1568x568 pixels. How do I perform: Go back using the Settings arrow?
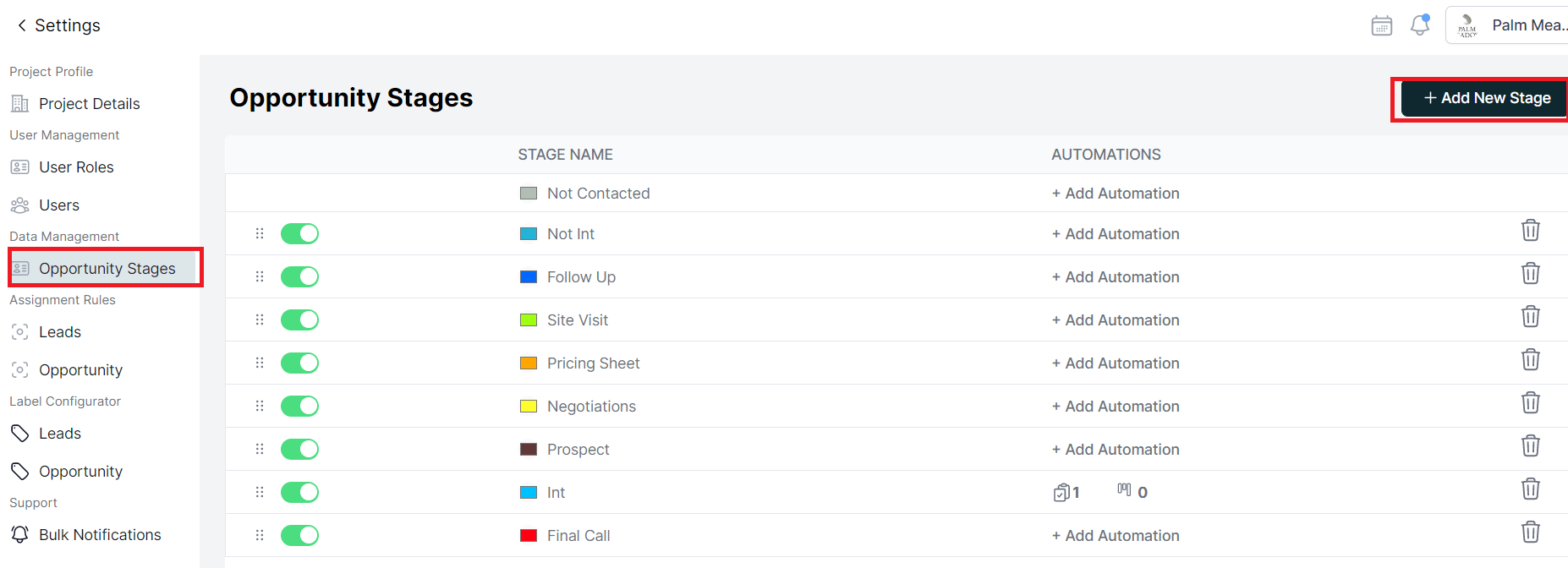pos(22,25)
